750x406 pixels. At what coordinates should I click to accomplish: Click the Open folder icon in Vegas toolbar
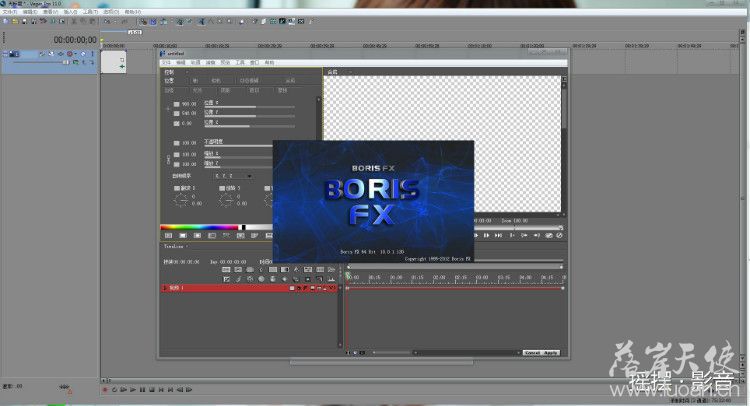15,22
